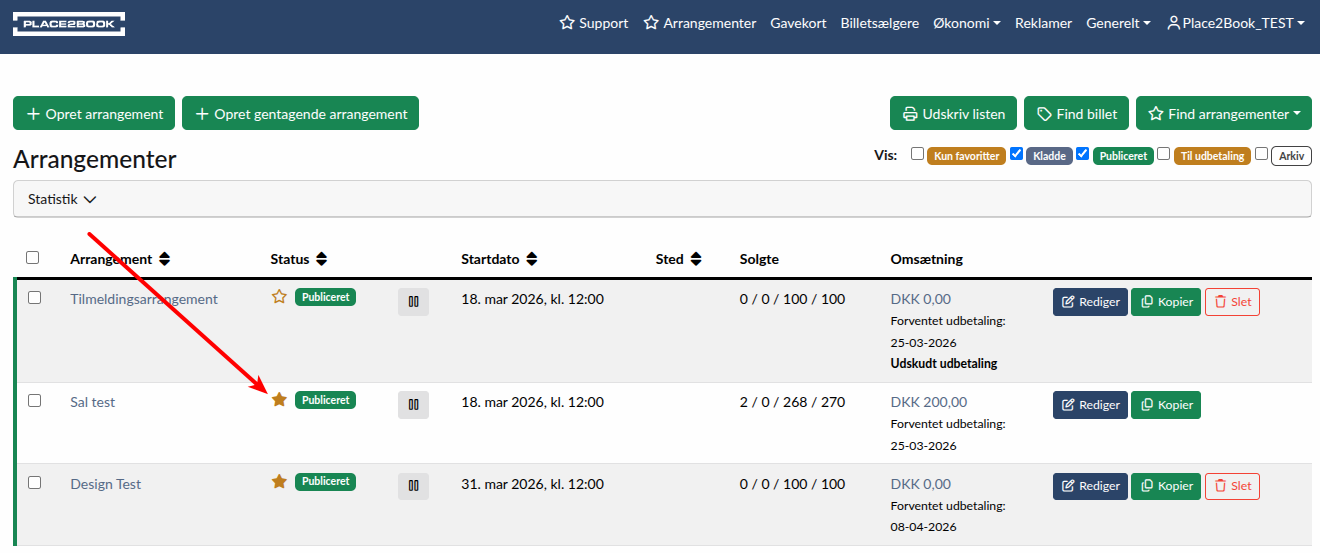Check the Arkiv filter checkbox
Viewport: 1320px width, 553px height.
click(1261, 154)
